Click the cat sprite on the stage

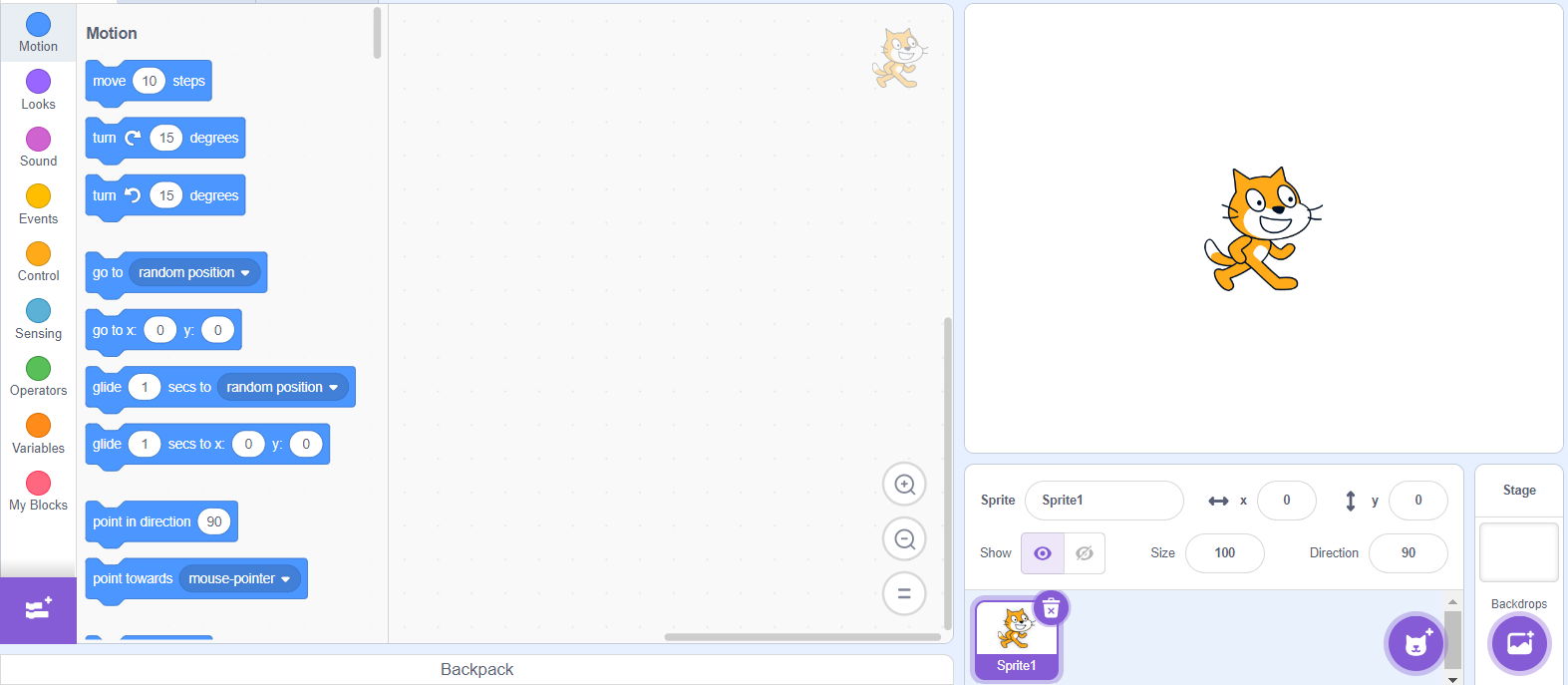(x=1261, y=230)
